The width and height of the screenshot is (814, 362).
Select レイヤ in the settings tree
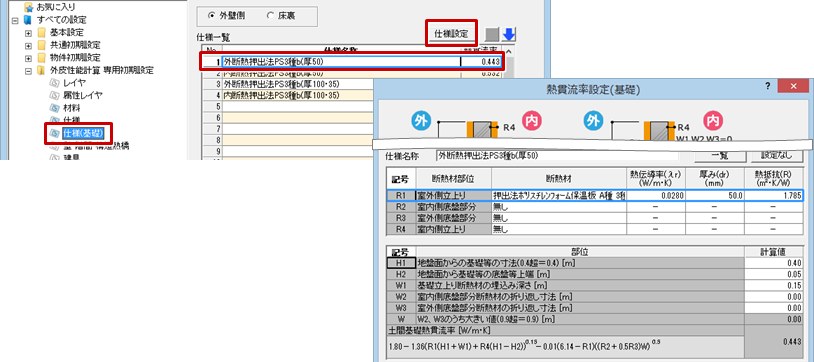click(74, 83)
